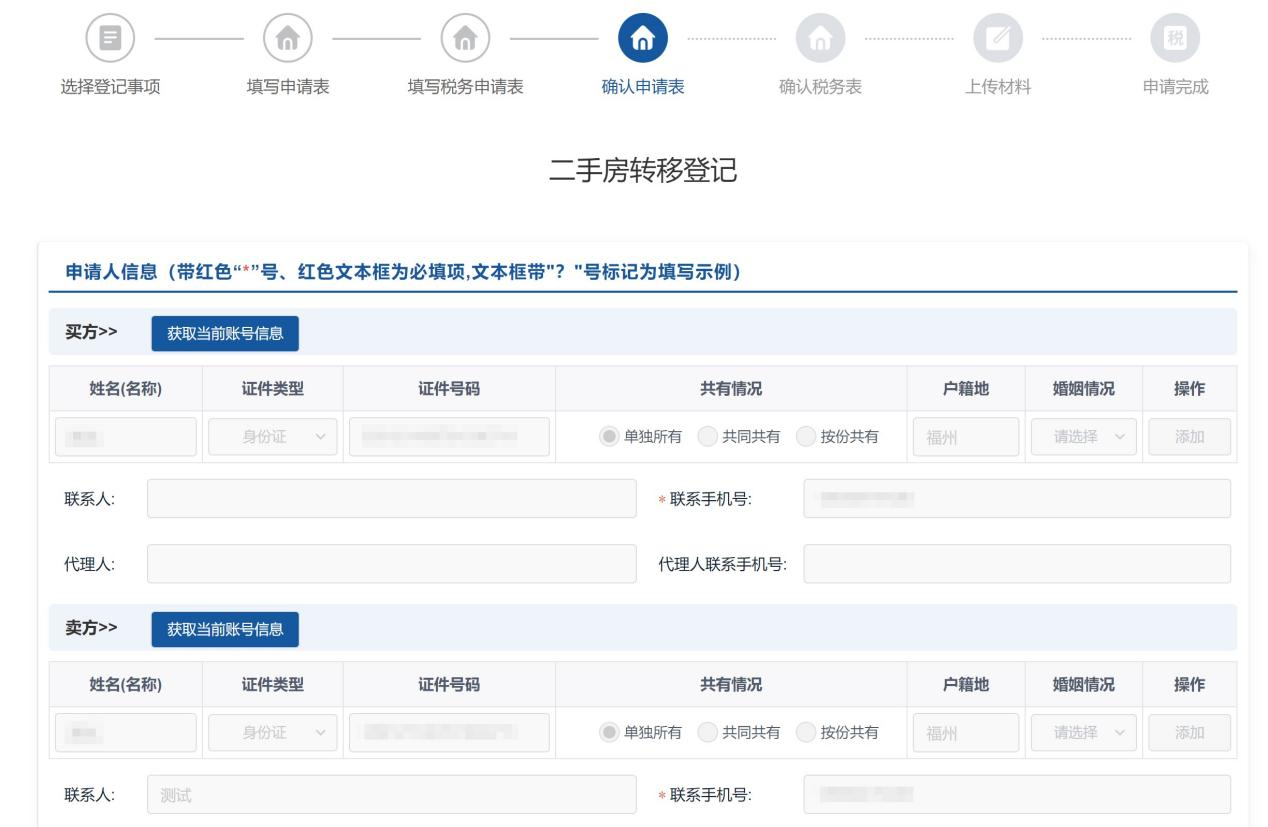Click the active 确认申请表 step icon
Screen dimensions: 1268x827
tap(642, 41)
